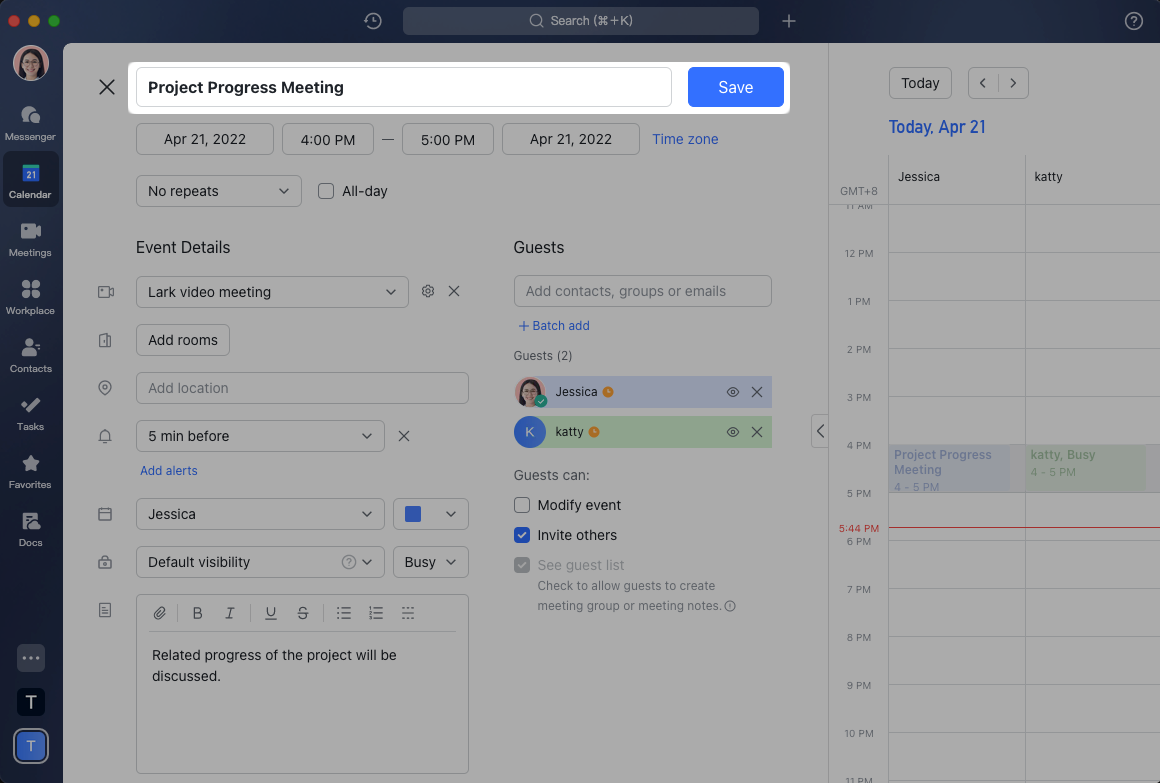Open Messenger in the sidebar
This screenshot has width=1160, height=783.
coord(30,122)
